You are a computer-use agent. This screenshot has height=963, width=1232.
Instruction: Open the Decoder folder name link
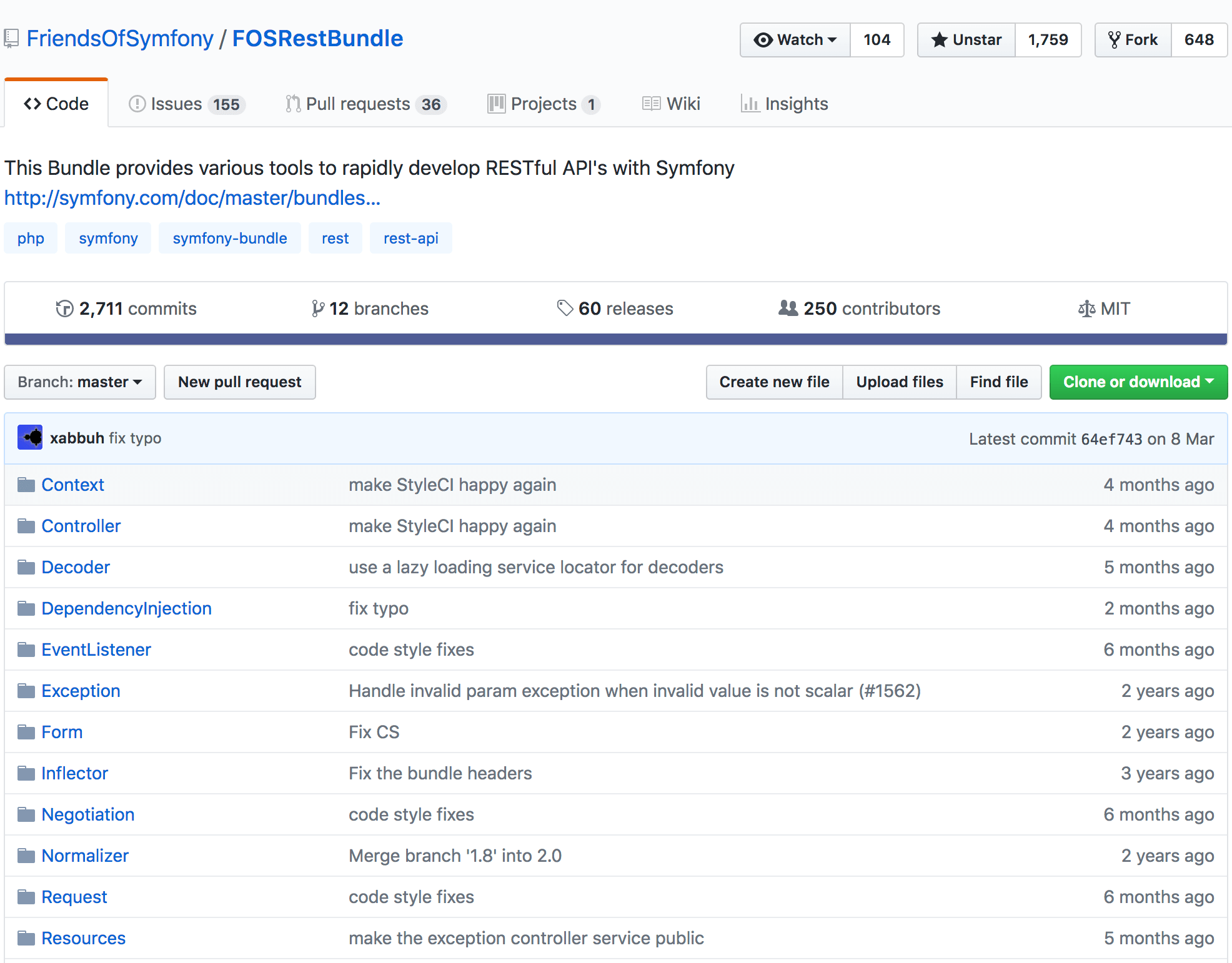click(76, 567)
